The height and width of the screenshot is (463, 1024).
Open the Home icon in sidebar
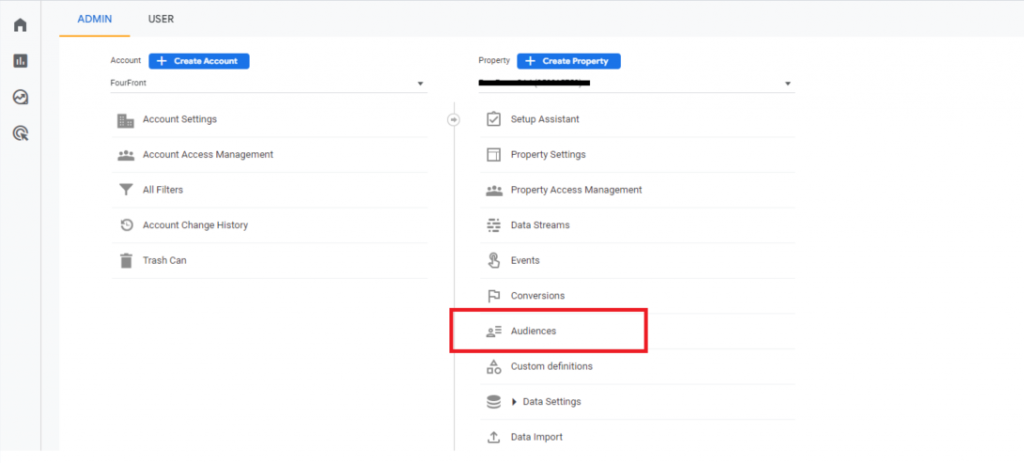(x=20, y=25)
